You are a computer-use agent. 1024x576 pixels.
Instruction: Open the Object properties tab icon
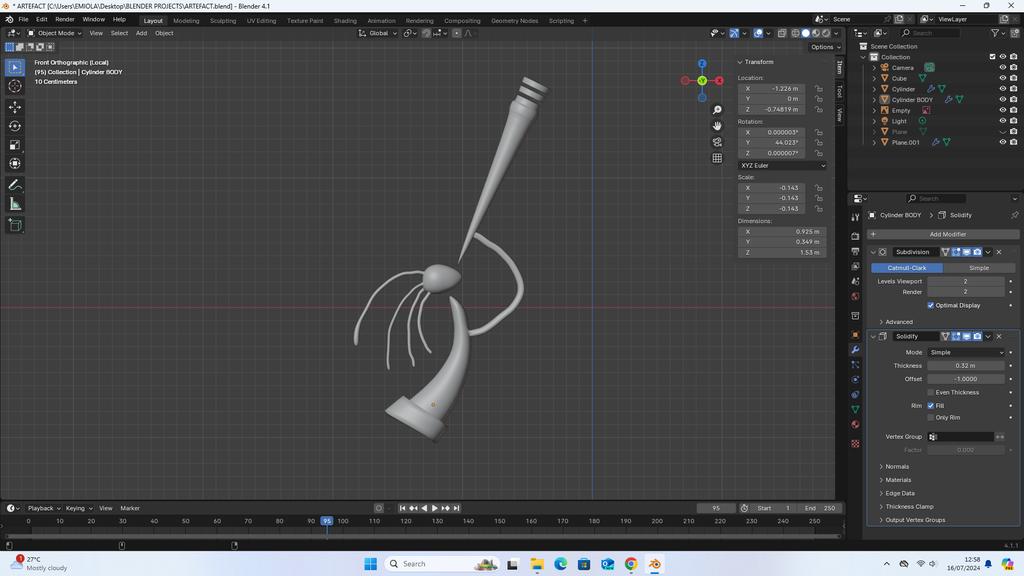856,334
